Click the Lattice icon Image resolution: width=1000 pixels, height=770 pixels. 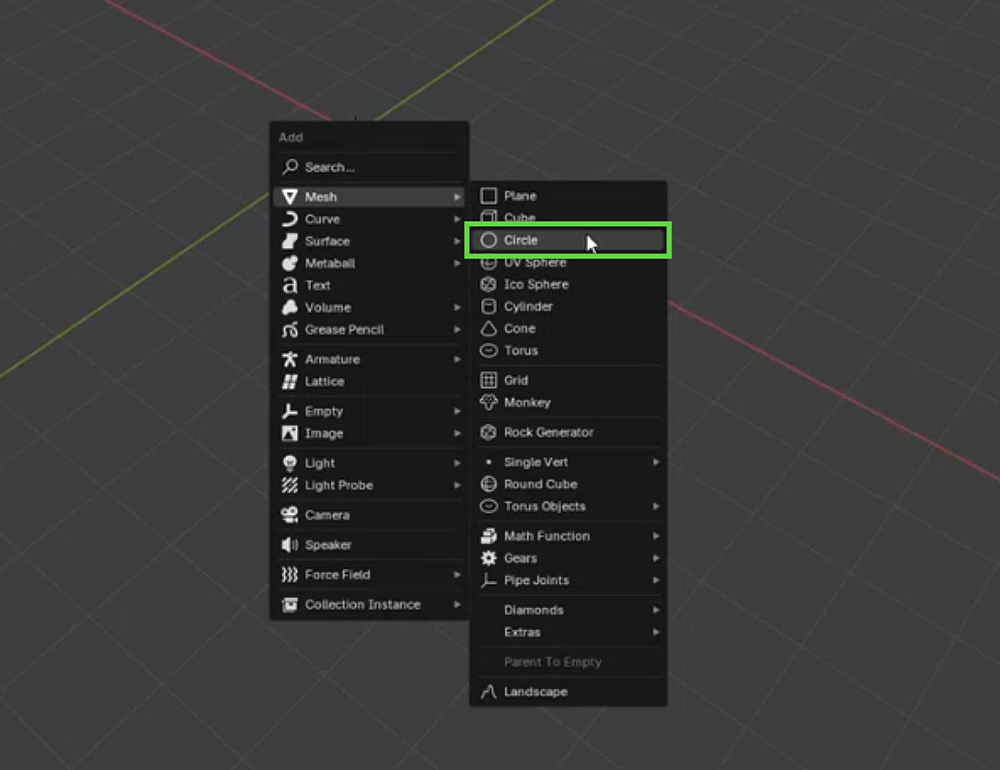290,381
